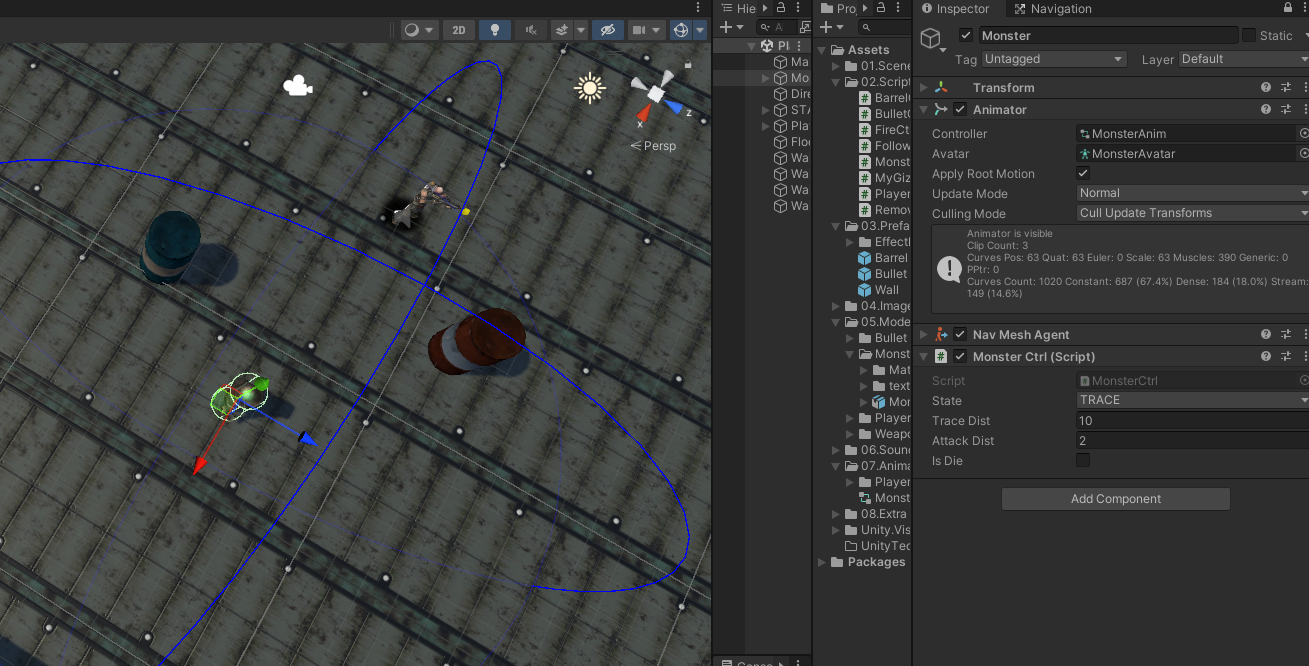Select the camera gizmo in scene
Image resolution: width=1309 pixels, height=666 pixels.
297,86
